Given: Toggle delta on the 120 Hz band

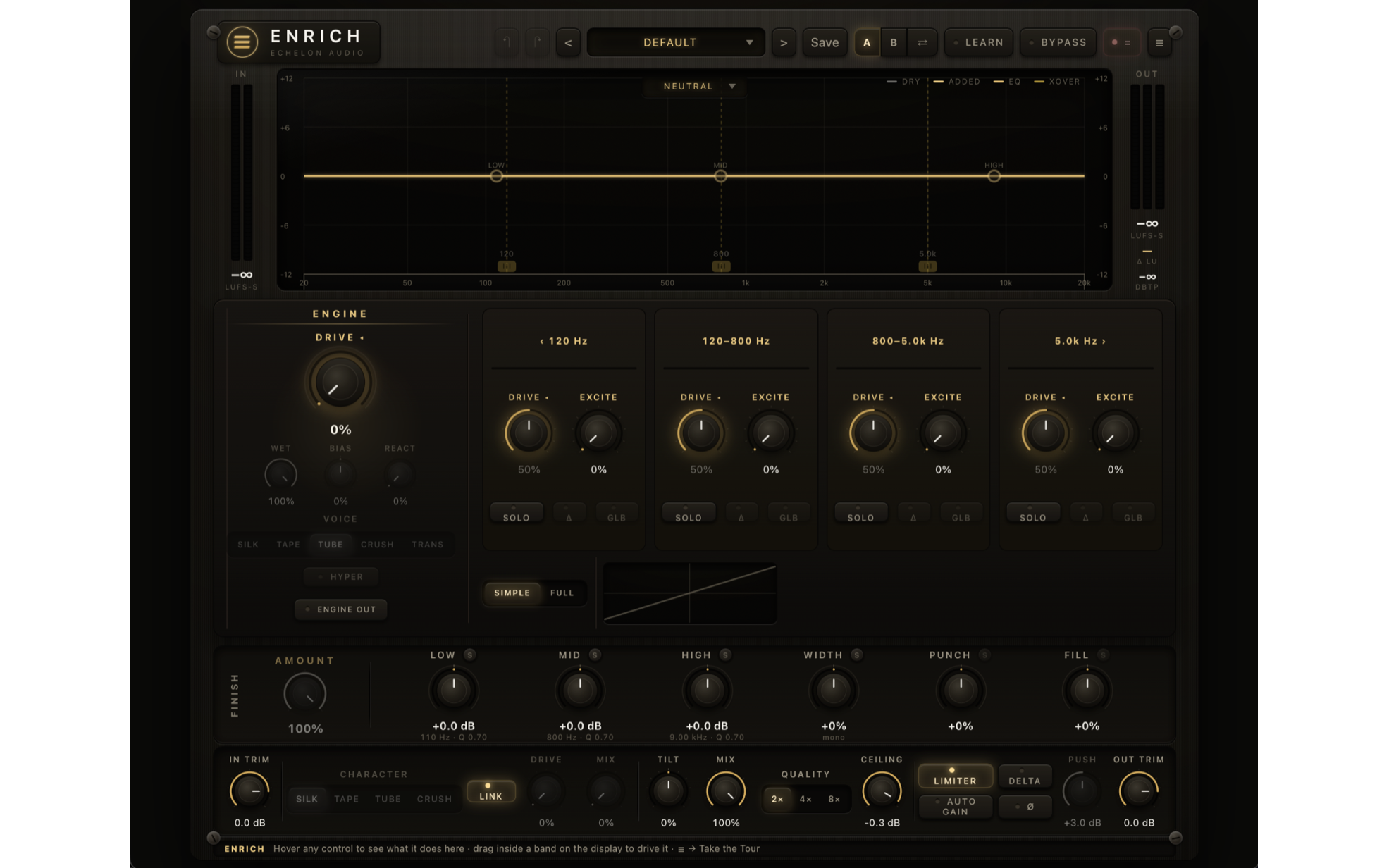Looking at the screenshot, I should coord(569,514).
